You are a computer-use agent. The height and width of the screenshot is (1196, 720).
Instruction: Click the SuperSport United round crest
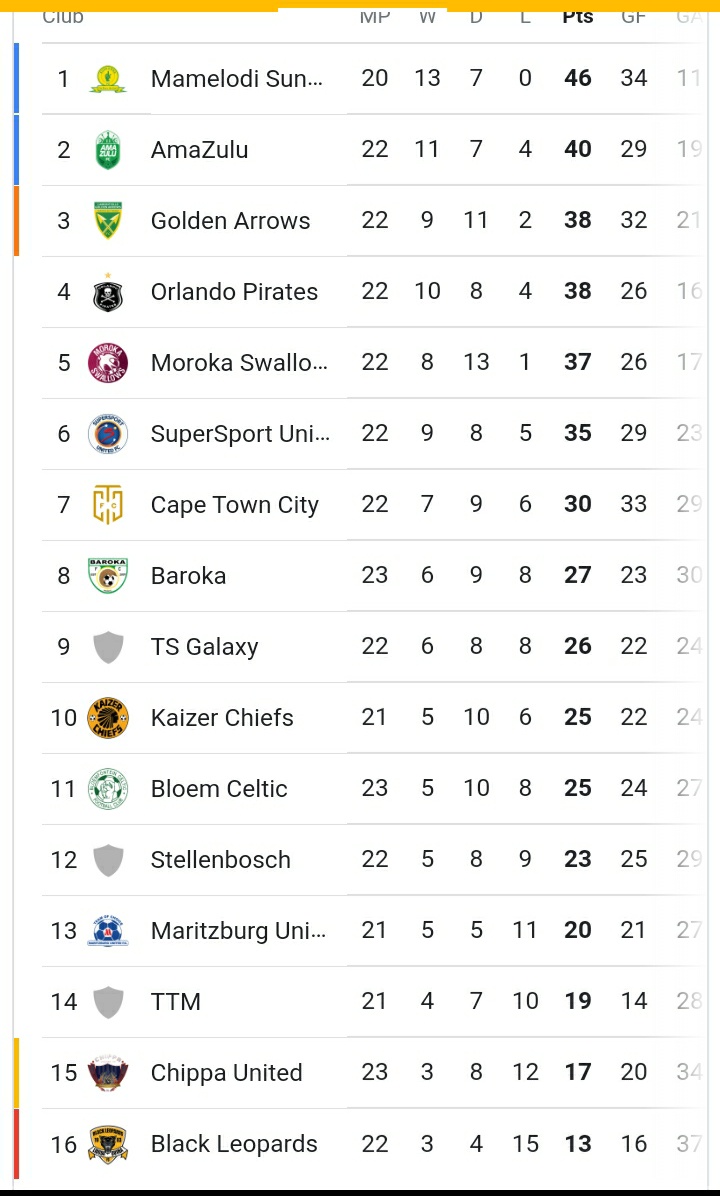click(x=108, y=434)
